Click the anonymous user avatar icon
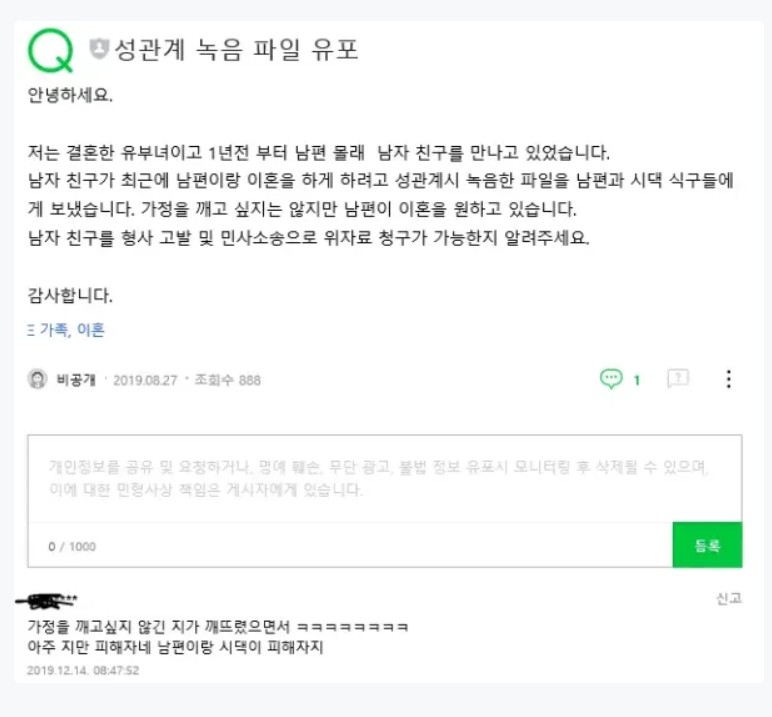772x717 pixels. pos(37,379)
